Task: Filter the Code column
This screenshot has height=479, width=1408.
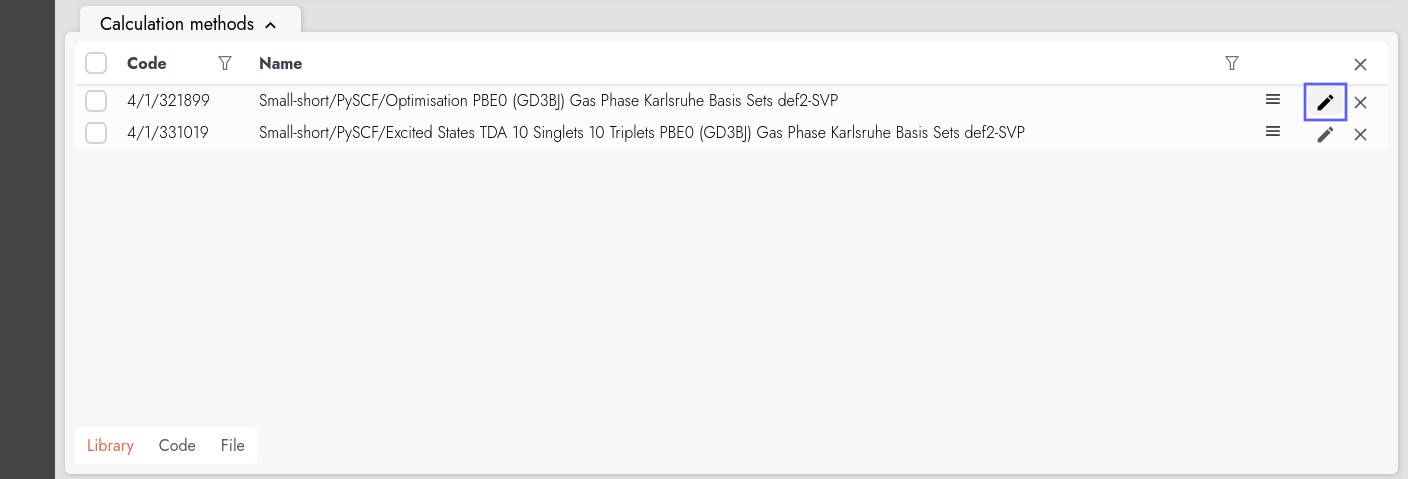Action: 225,63
